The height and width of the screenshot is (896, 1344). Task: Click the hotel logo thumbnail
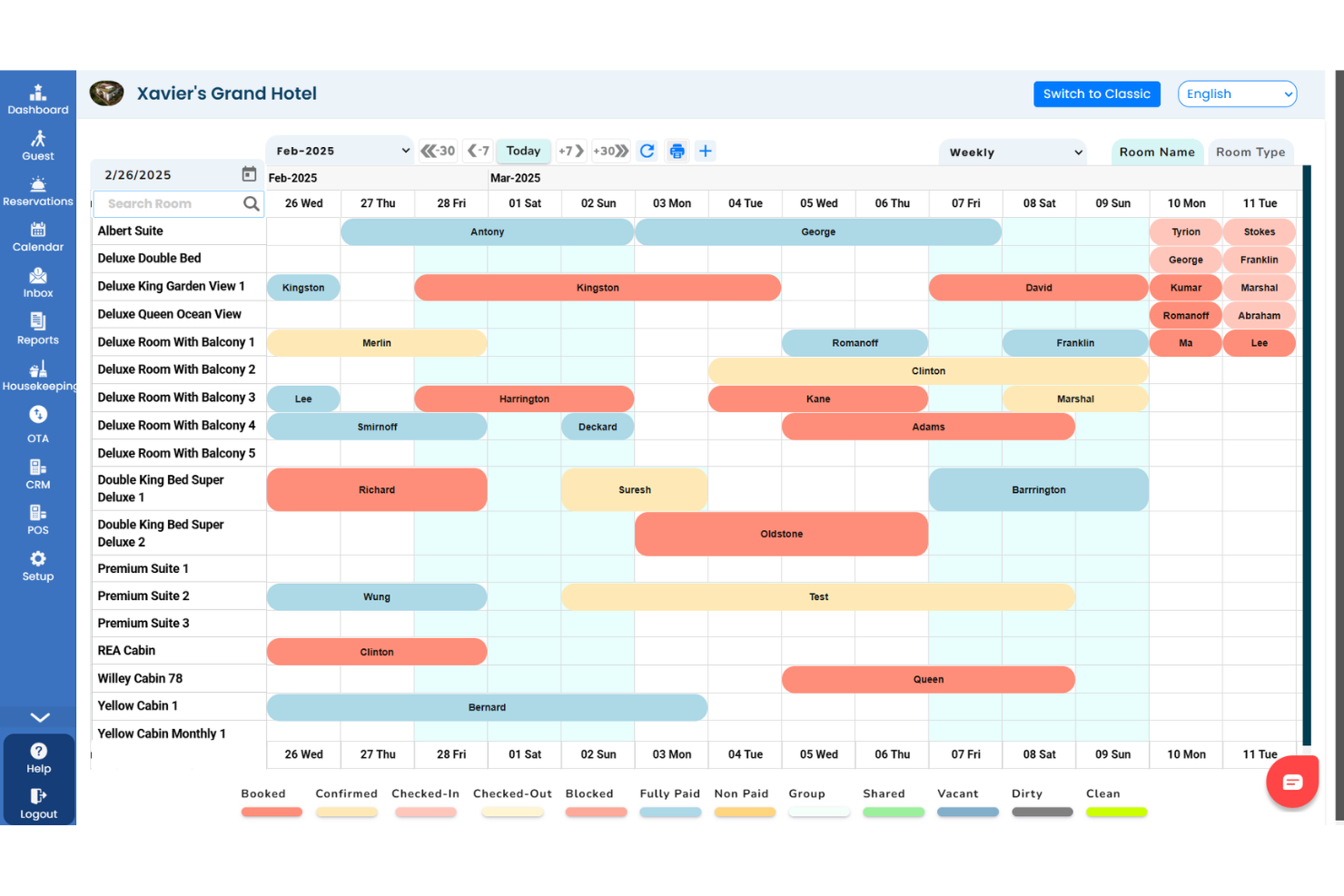pyautogui.click(x=107, y=94)
